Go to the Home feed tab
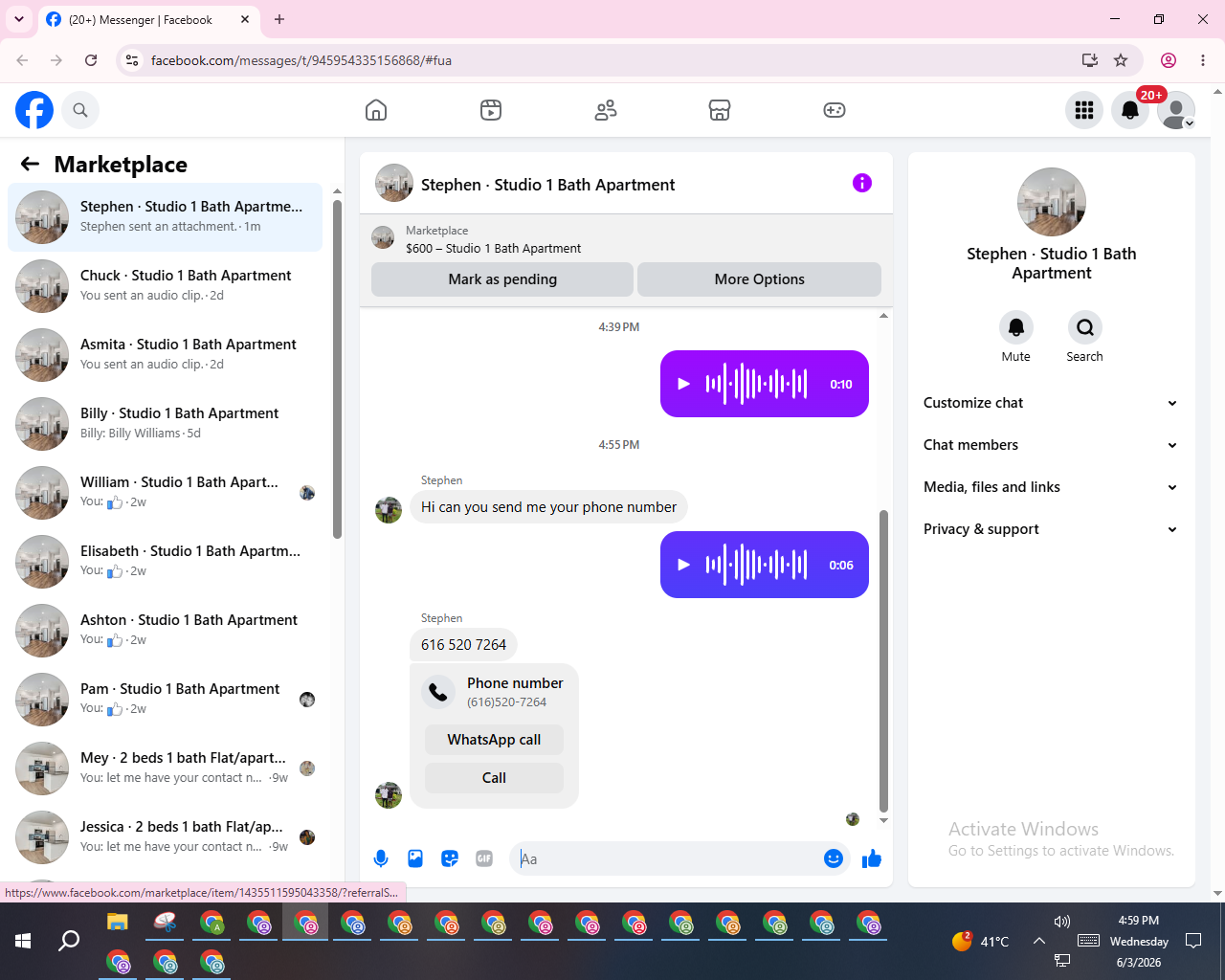This screenshot has height=980, width=1225. pos(376,110)
